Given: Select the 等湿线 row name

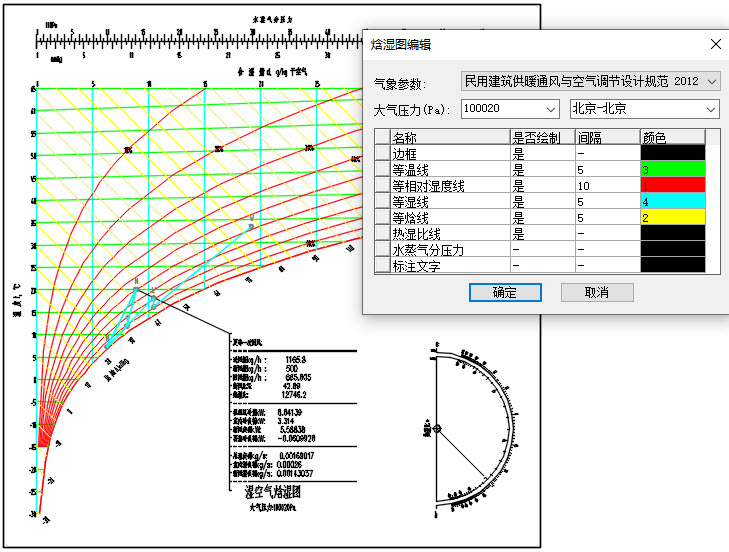Looking at the screenshot, I should pyautogui.click(x=450, y=201).
